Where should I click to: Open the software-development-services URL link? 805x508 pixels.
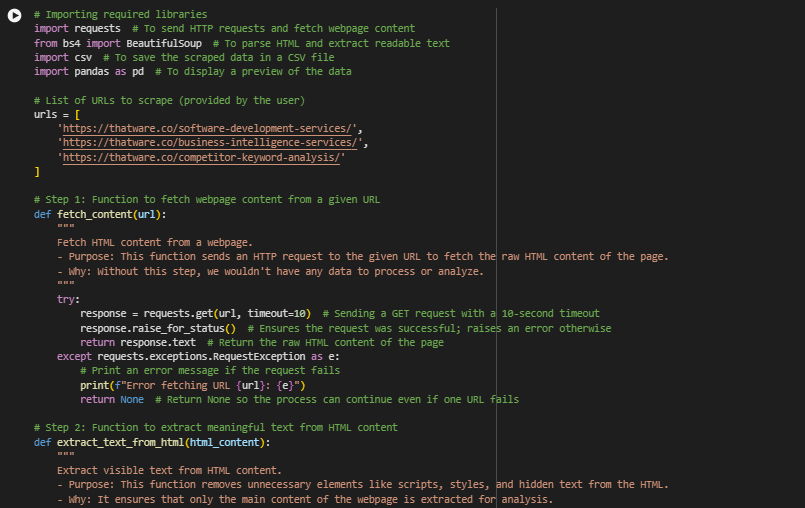click(207, 128)
